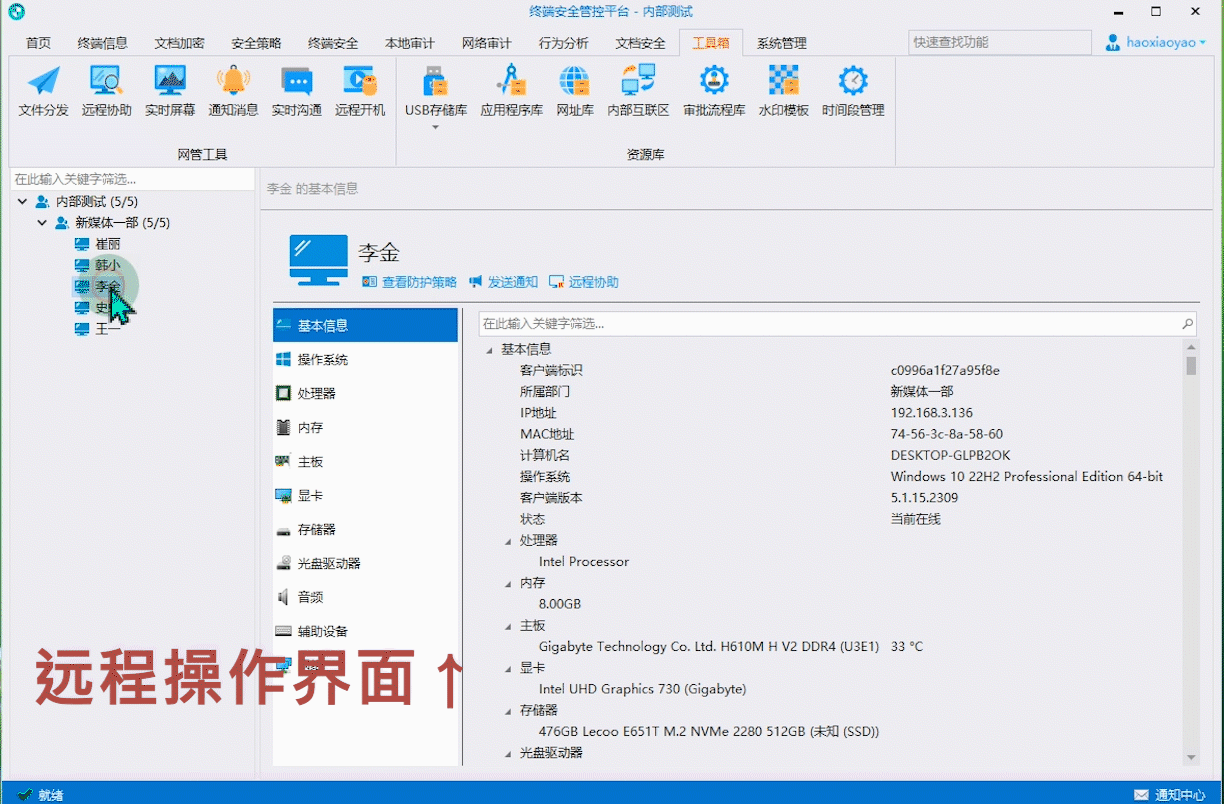Open the haoxiaoyao account dropdown
Screen dimensions: 1224x804
pos(1154,42)
